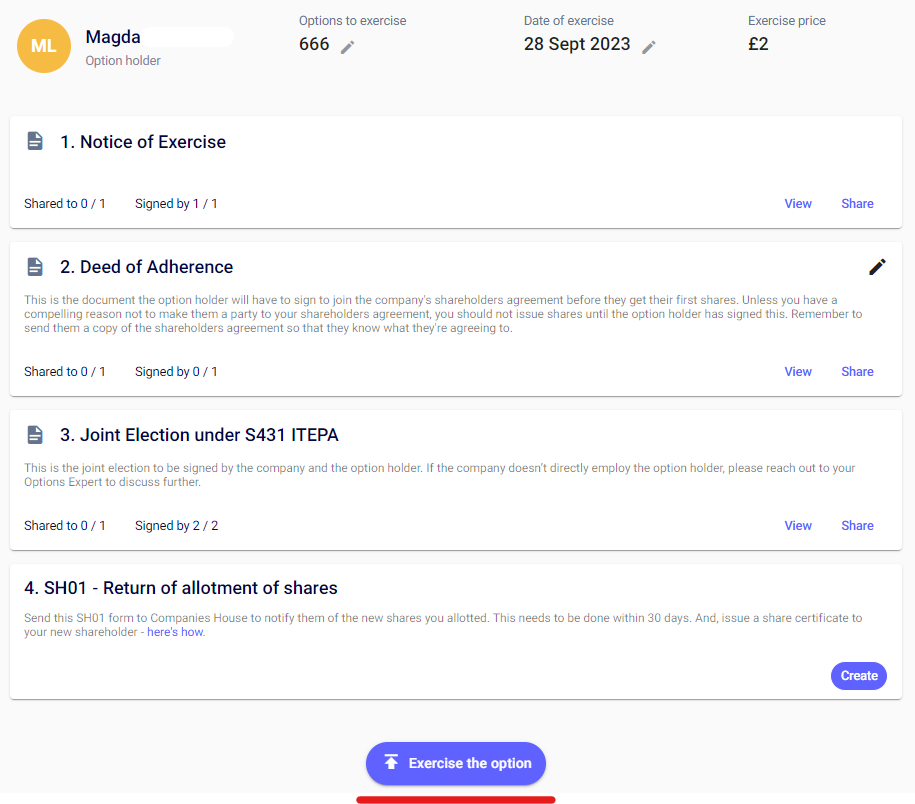Viewport: 915px width, 804px height.
Task: Click the Deed of Adherence edit pencil
Action: [x=877, y=266]
